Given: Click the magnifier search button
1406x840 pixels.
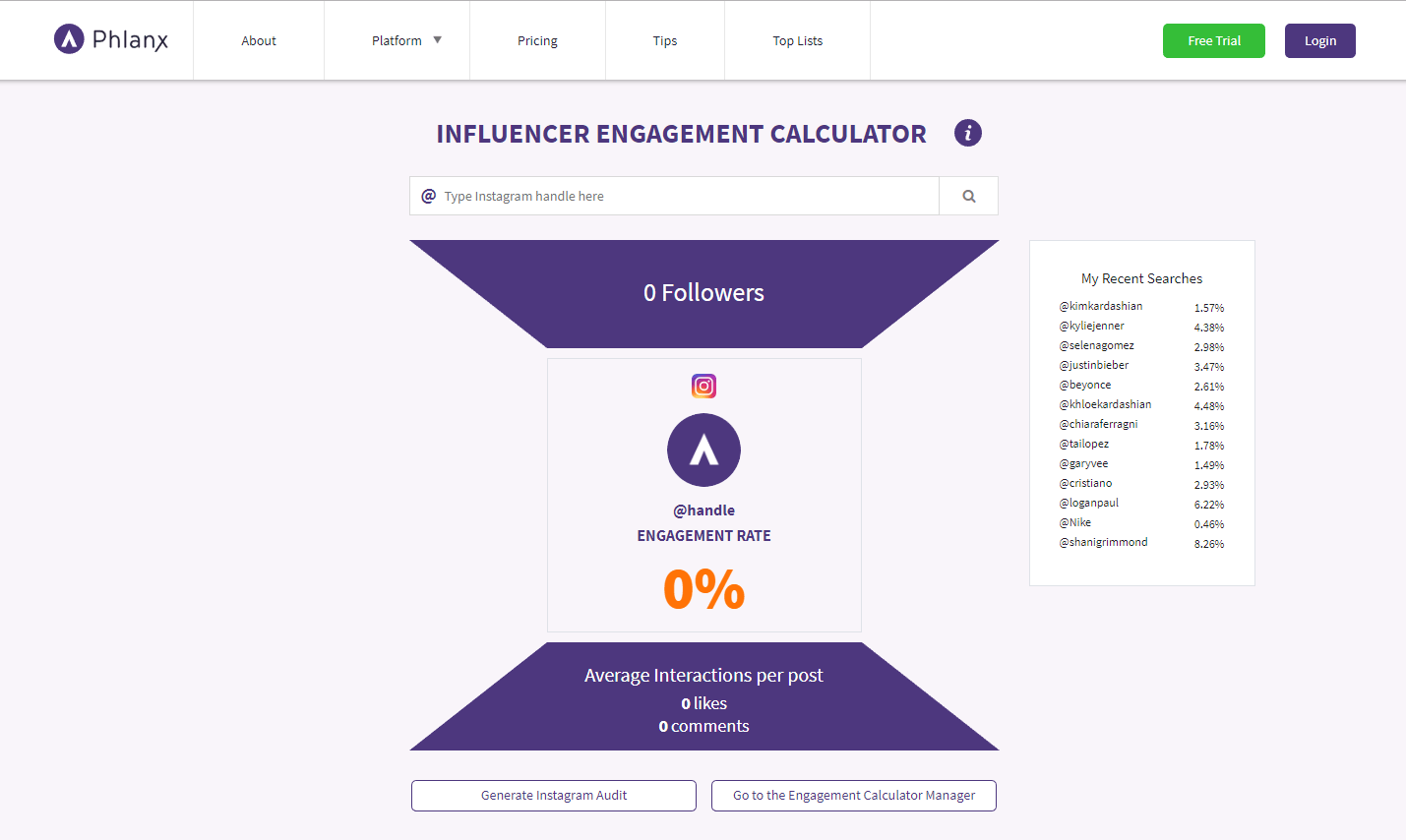Looking at the screenshot, I should (969, 196).
